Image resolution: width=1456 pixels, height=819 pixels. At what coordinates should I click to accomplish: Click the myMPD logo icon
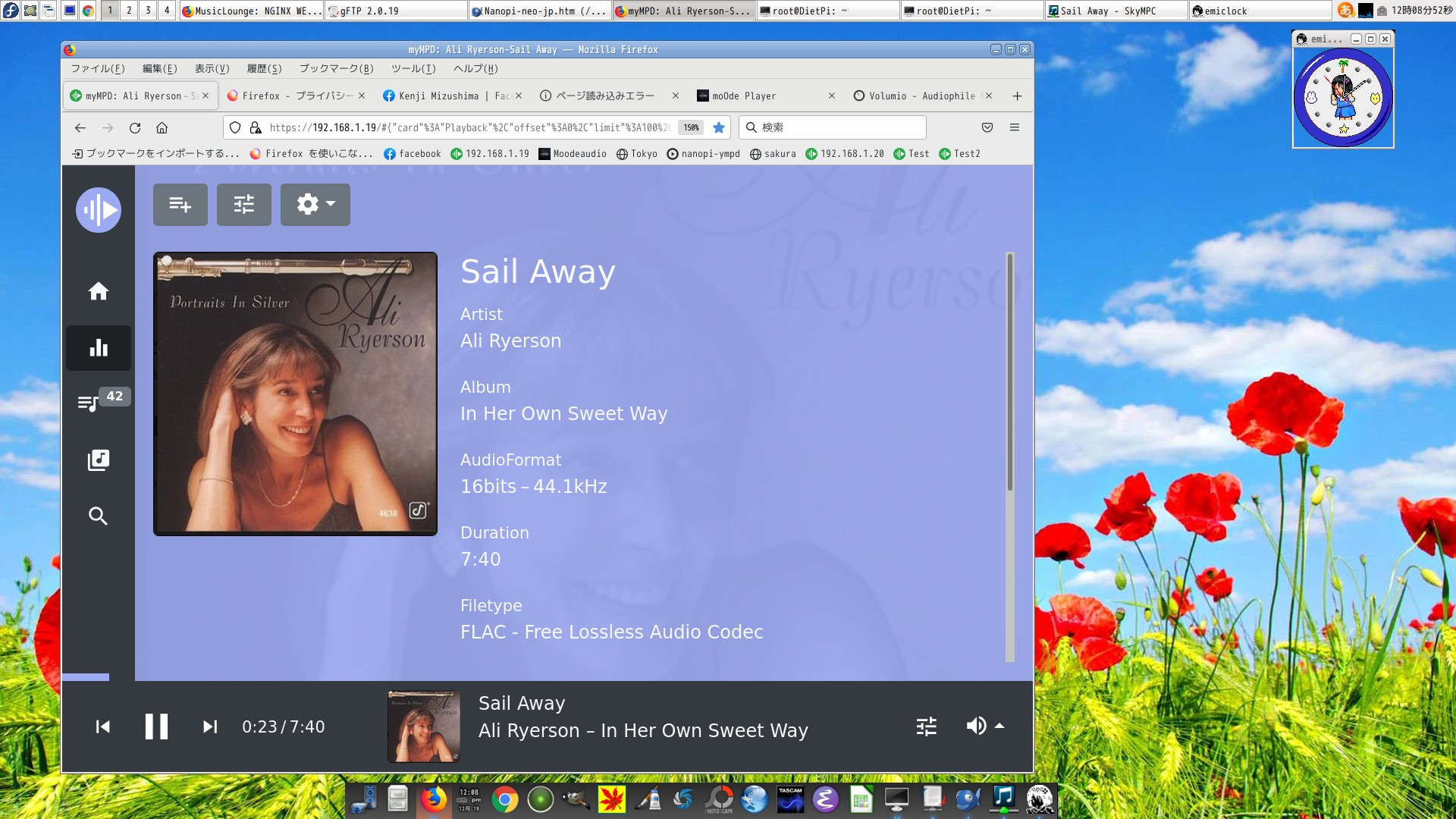pyautogui.click(x=98, y=210)
